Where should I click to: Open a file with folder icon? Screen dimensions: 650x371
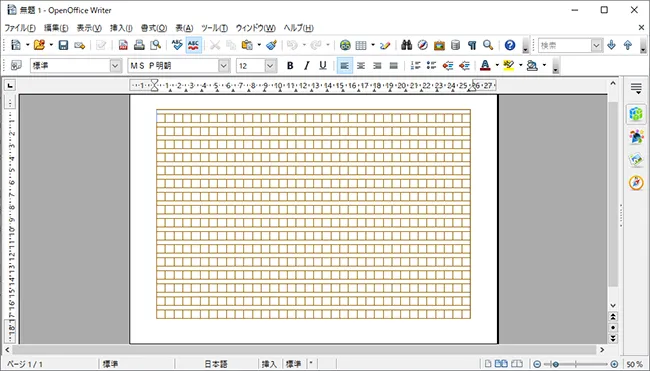[x=39, y=45]
